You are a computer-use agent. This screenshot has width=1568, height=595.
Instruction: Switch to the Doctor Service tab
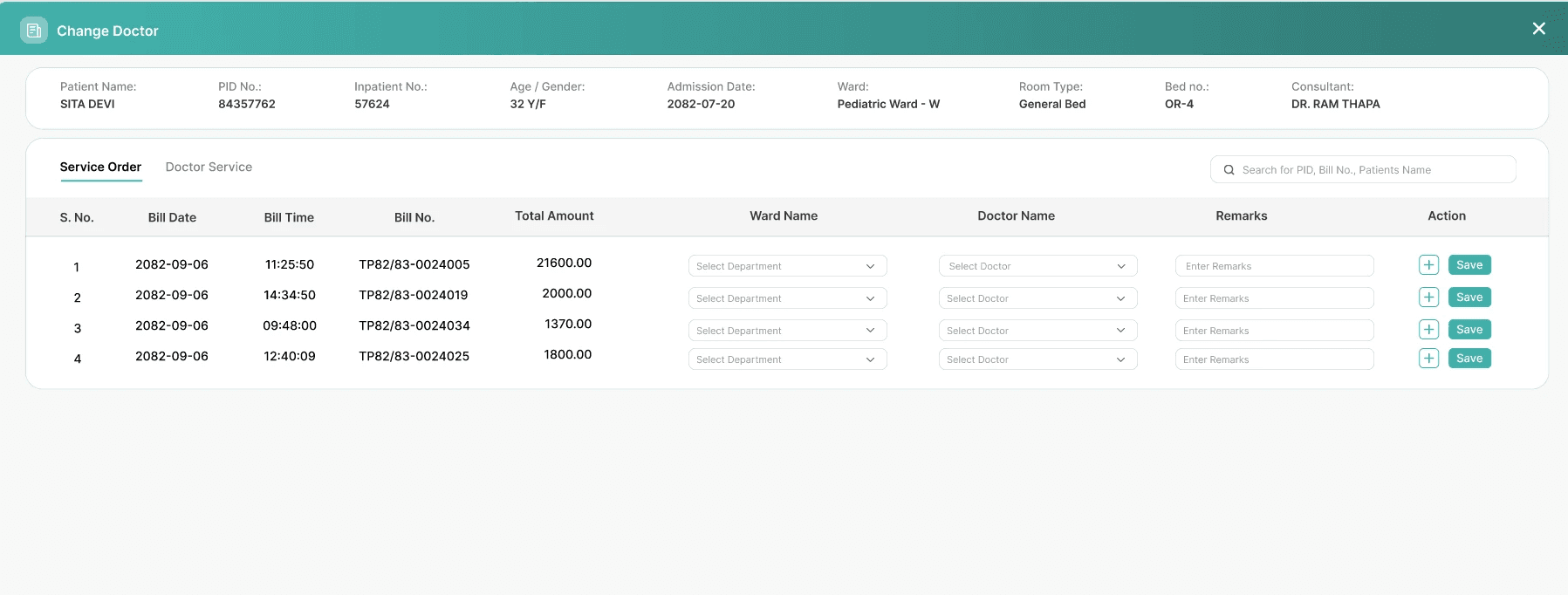pos(209,167)
